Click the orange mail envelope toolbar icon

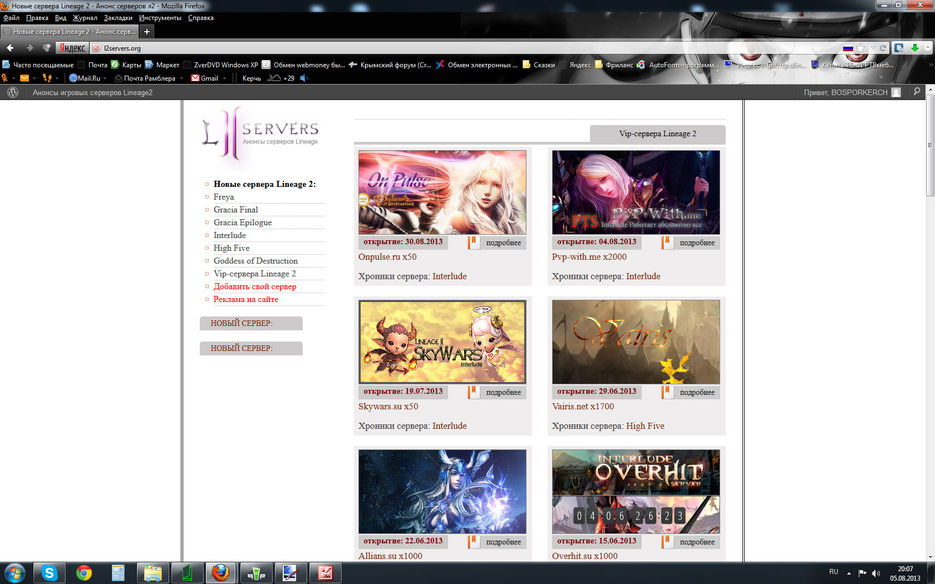point(24,78)
